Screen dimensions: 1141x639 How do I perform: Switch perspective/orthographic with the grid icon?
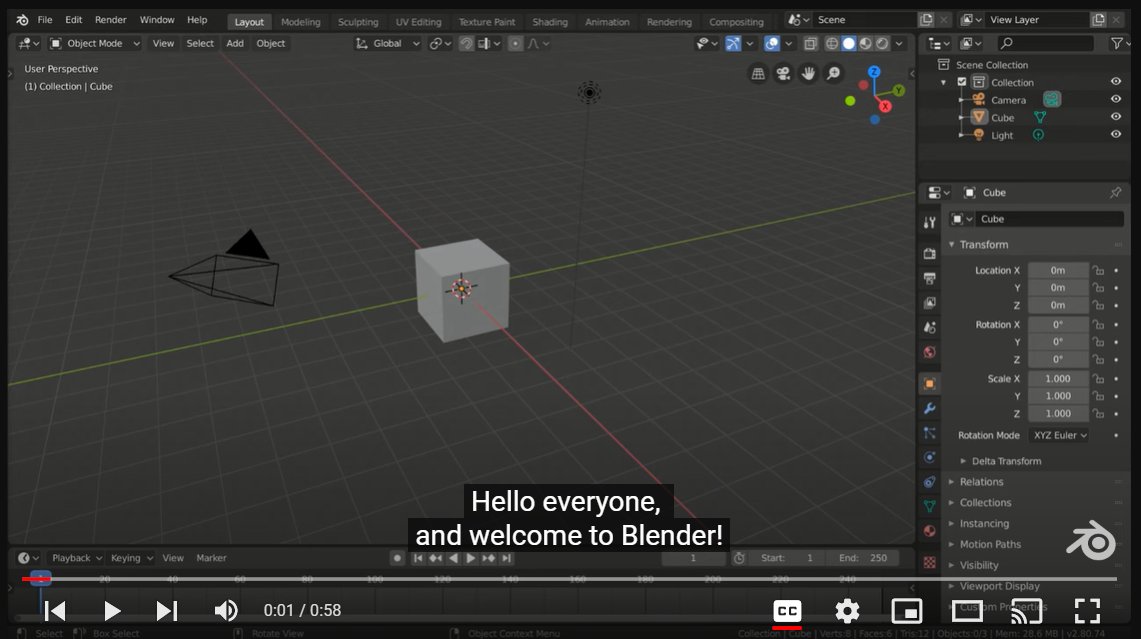tap(758, 74)
